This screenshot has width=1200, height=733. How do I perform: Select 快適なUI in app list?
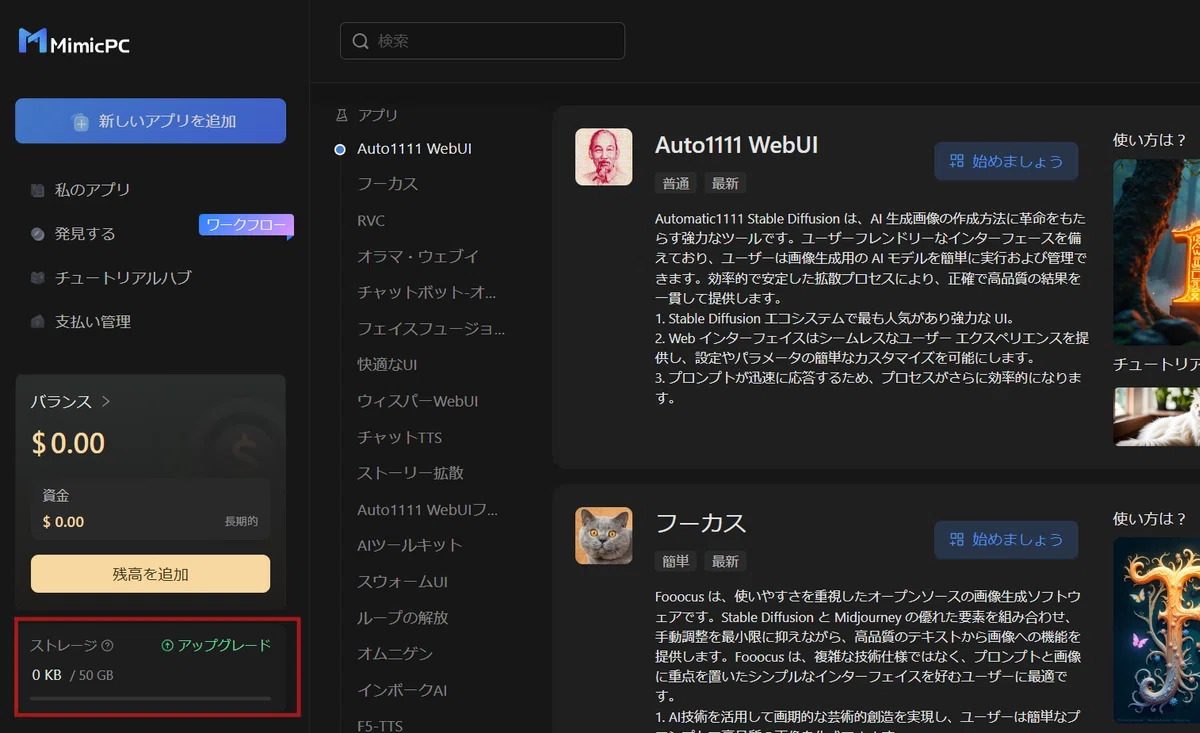pos(387,364)
